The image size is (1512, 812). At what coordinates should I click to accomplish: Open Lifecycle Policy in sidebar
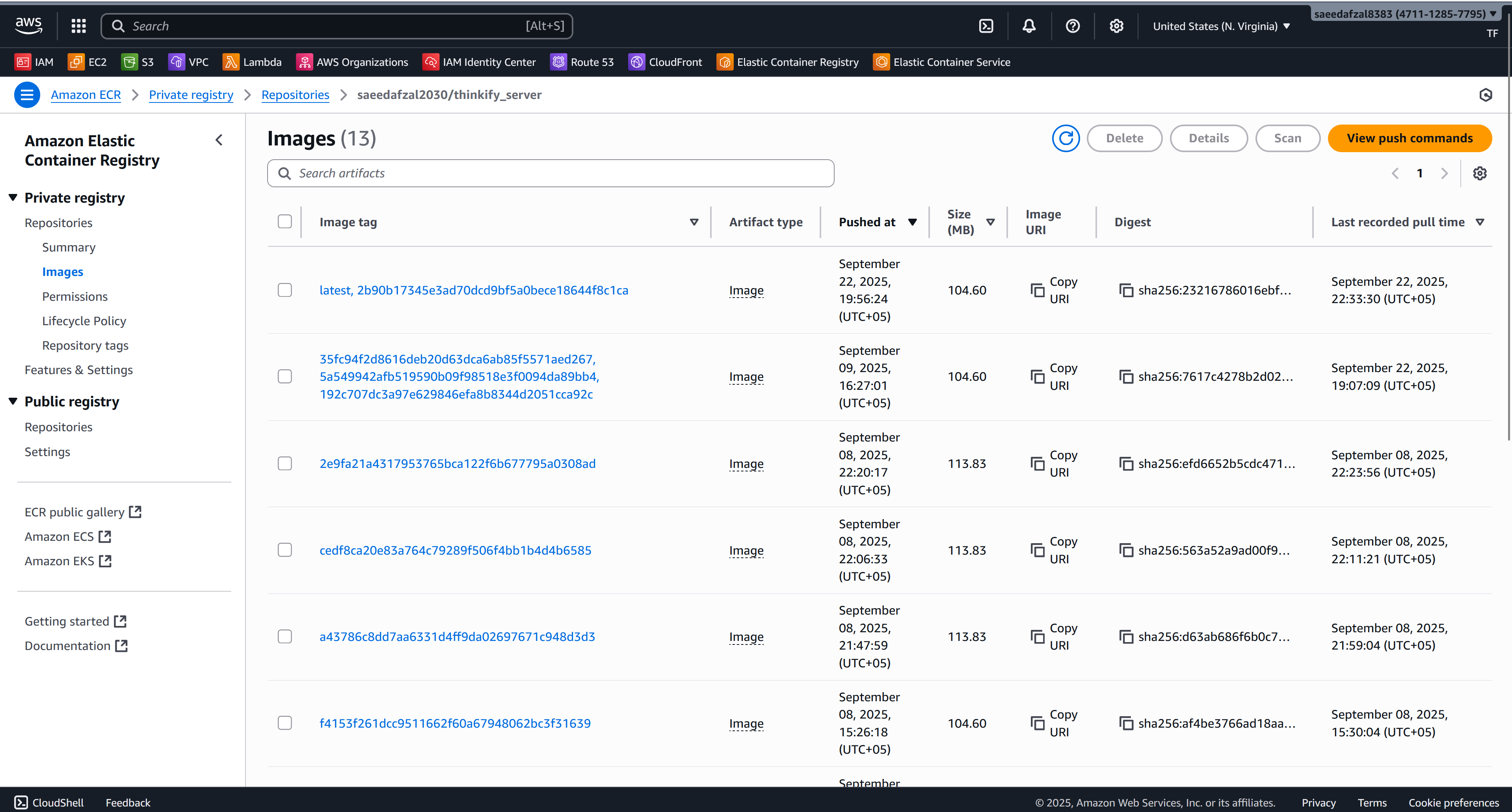point(84,320)
